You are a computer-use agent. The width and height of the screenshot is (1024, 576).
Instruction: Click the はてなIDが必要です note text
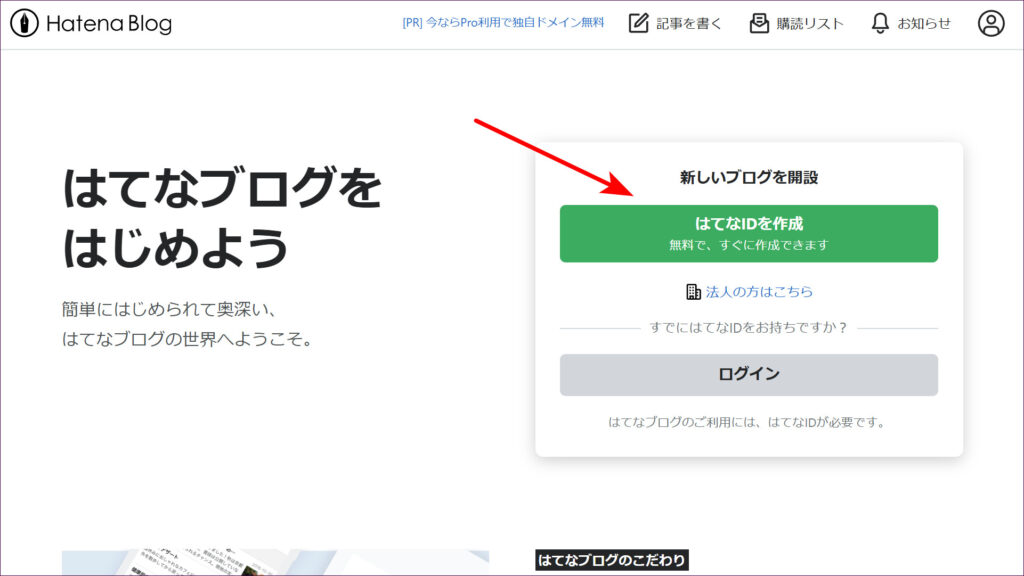coord(749,422)
